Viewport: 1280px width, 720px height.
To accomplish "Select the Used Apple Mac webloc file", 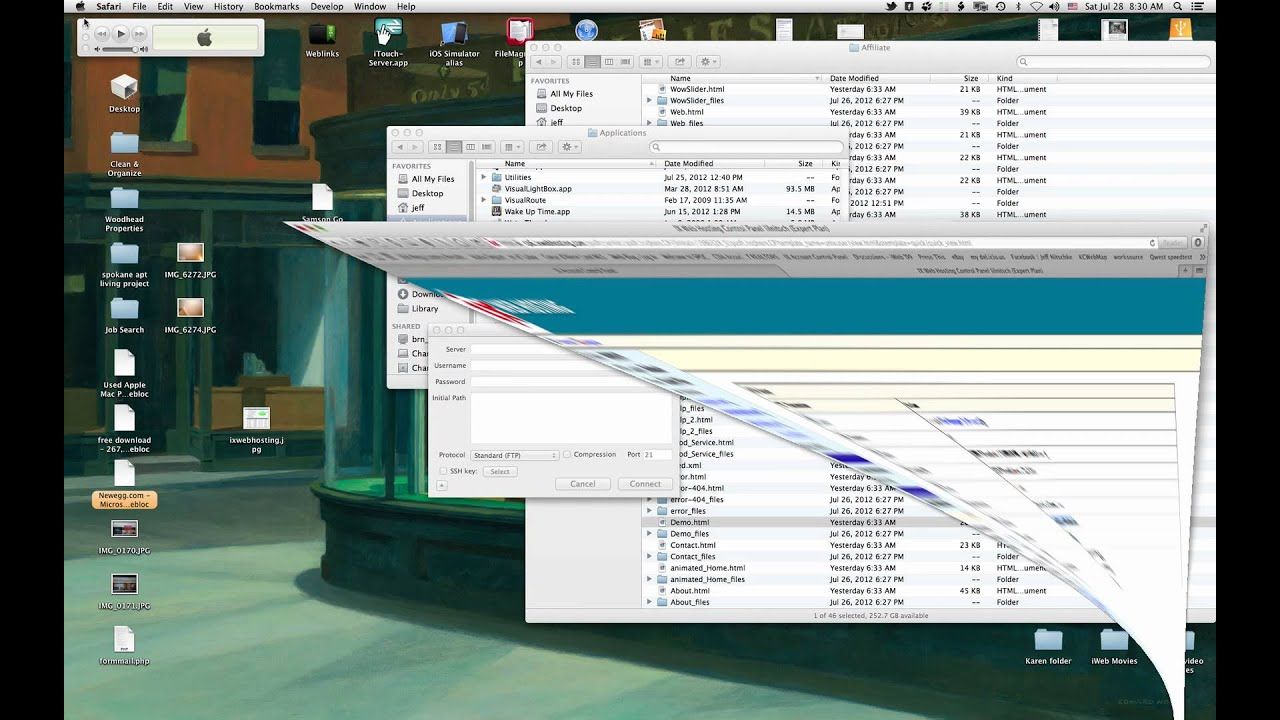I will 124,373.
